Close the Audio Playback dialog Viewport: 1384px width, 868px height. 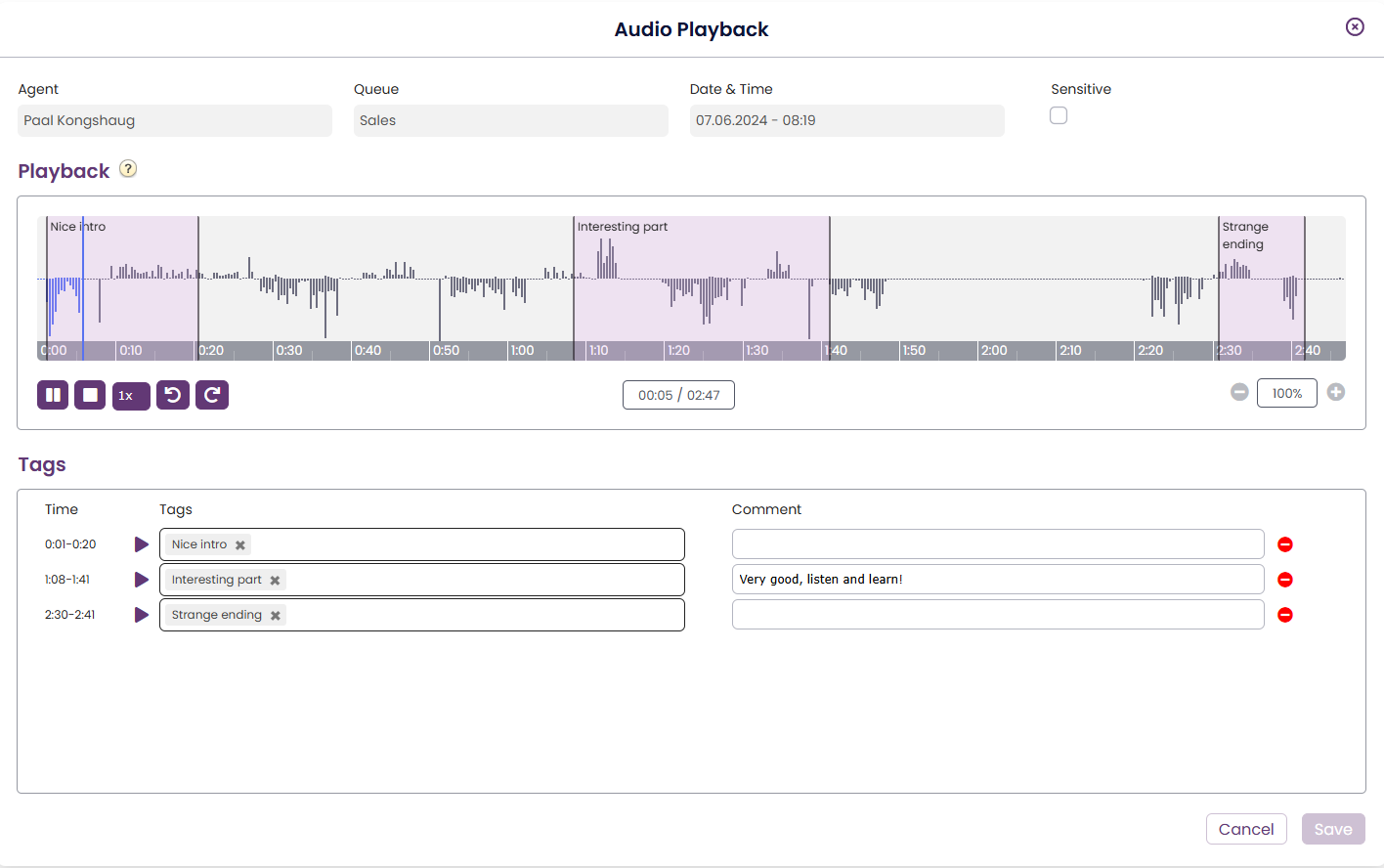1355,27
